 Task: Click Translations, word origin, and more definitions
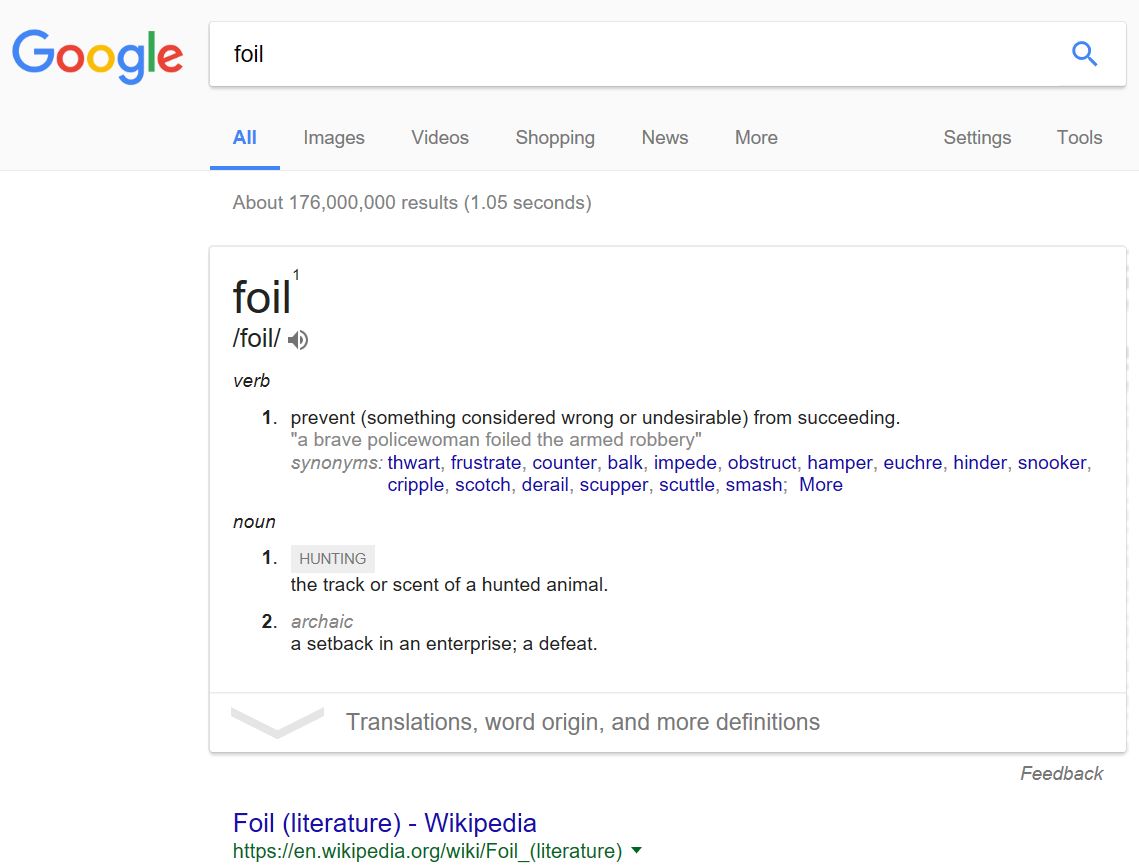point(583,722)
